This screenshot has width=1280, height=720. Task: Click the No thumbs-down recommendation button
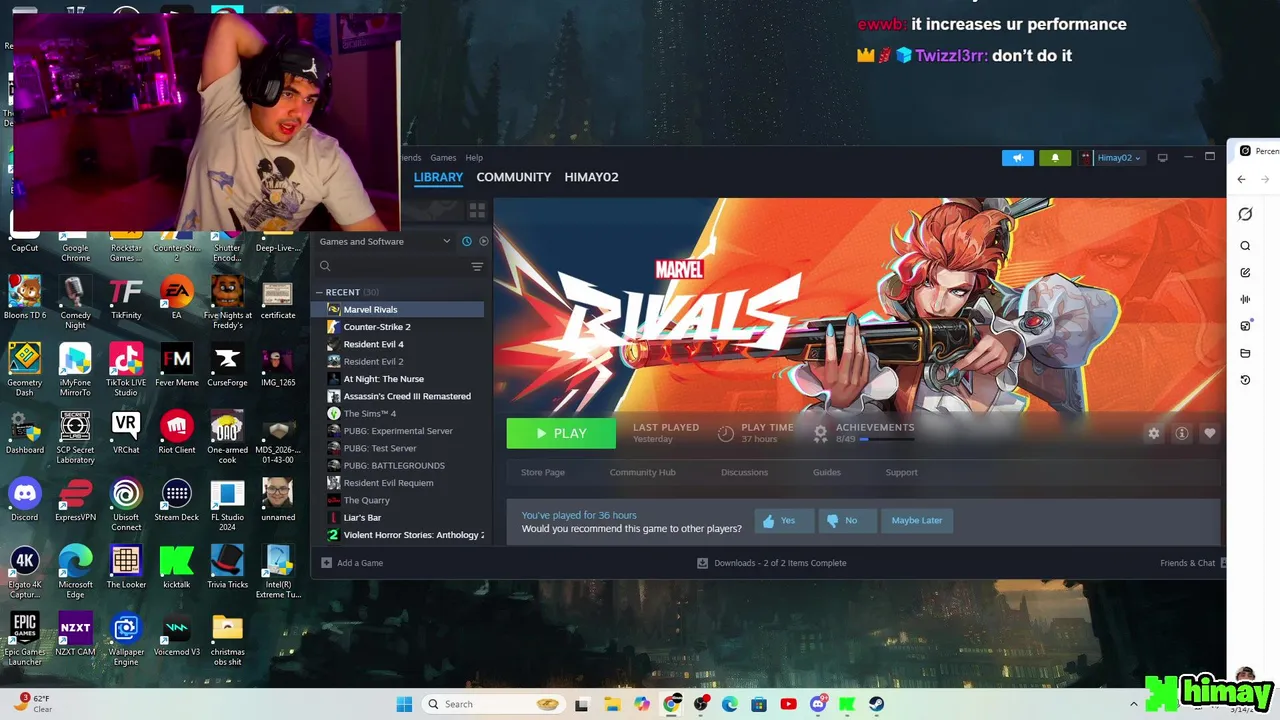point(846,520)
